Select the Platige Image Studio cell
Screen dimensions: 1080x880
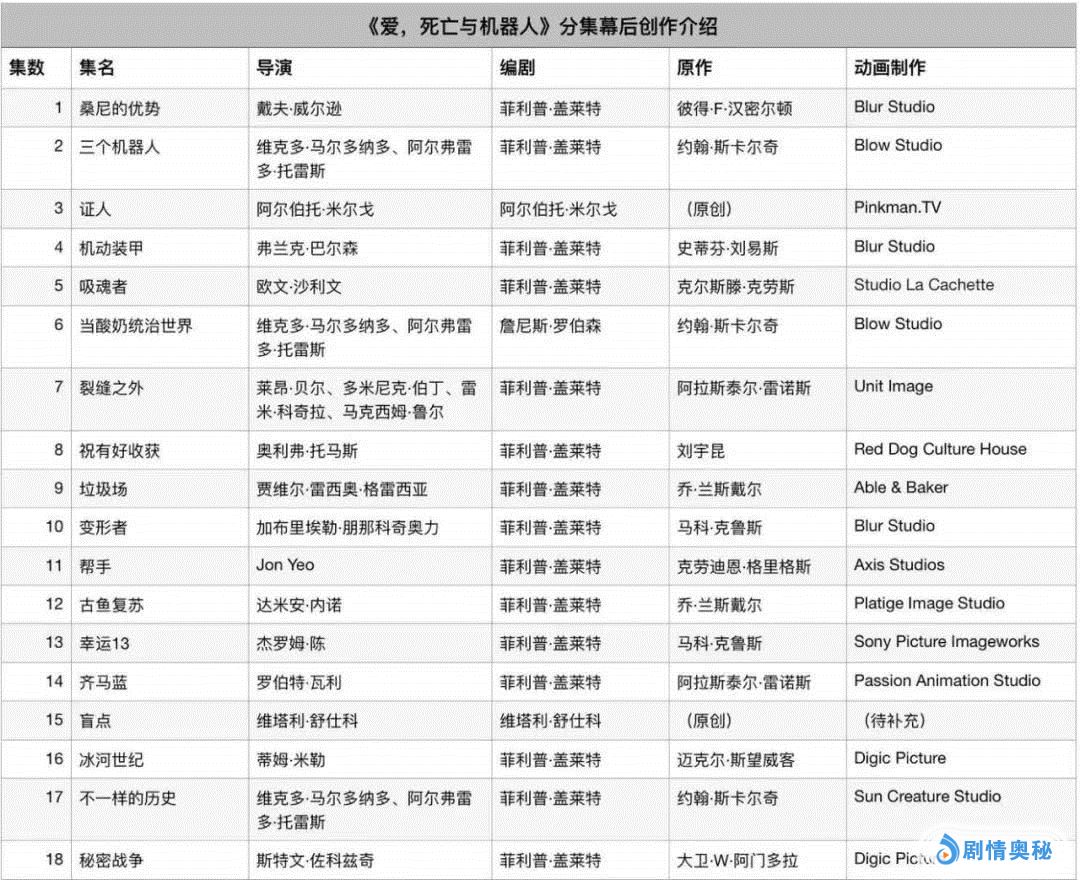click(928, 604)
